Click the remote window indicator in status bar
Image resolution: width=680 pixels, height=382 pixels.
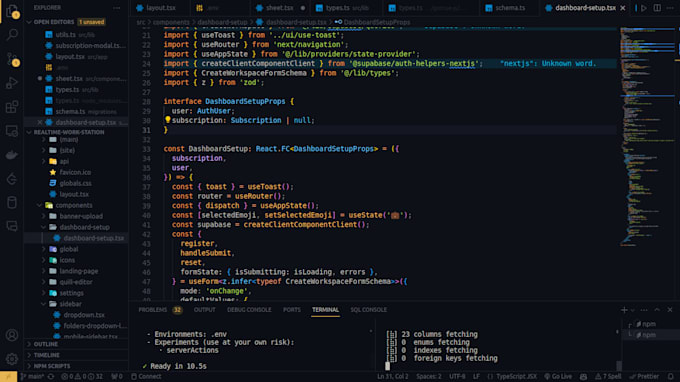8,376
